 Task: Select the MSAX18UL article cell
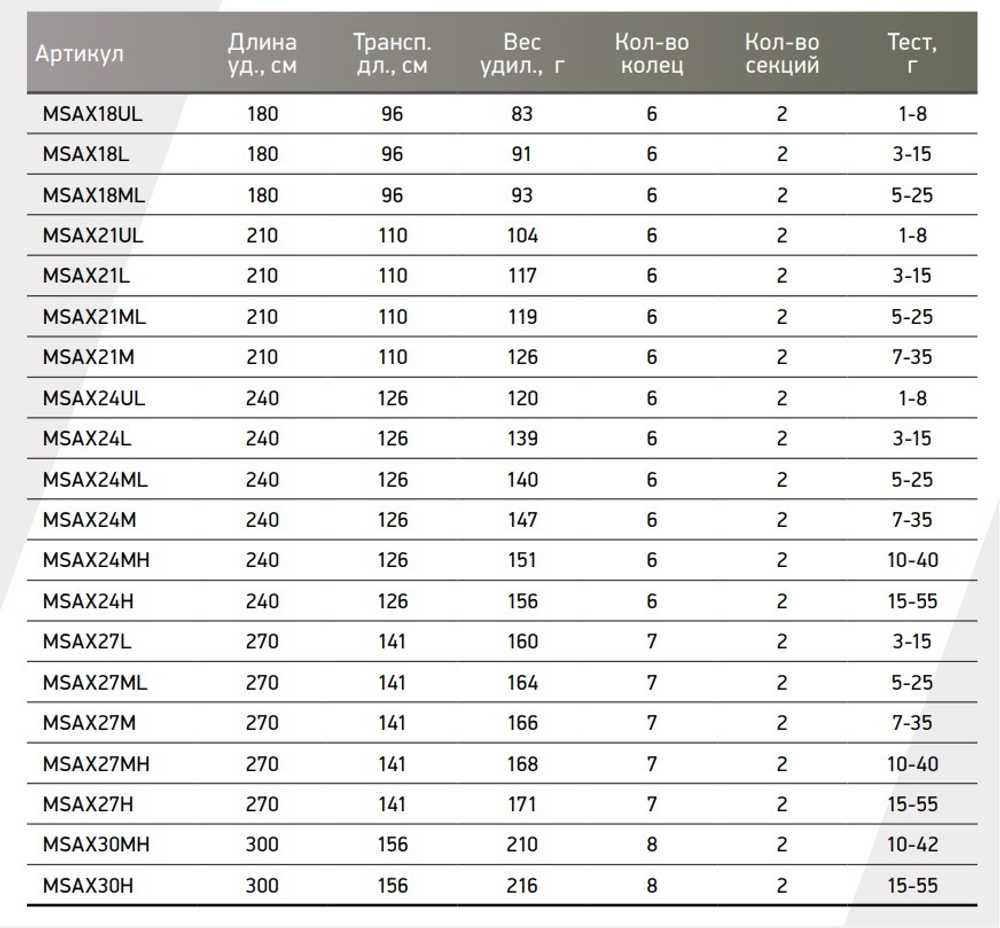[x=92, y=114]
